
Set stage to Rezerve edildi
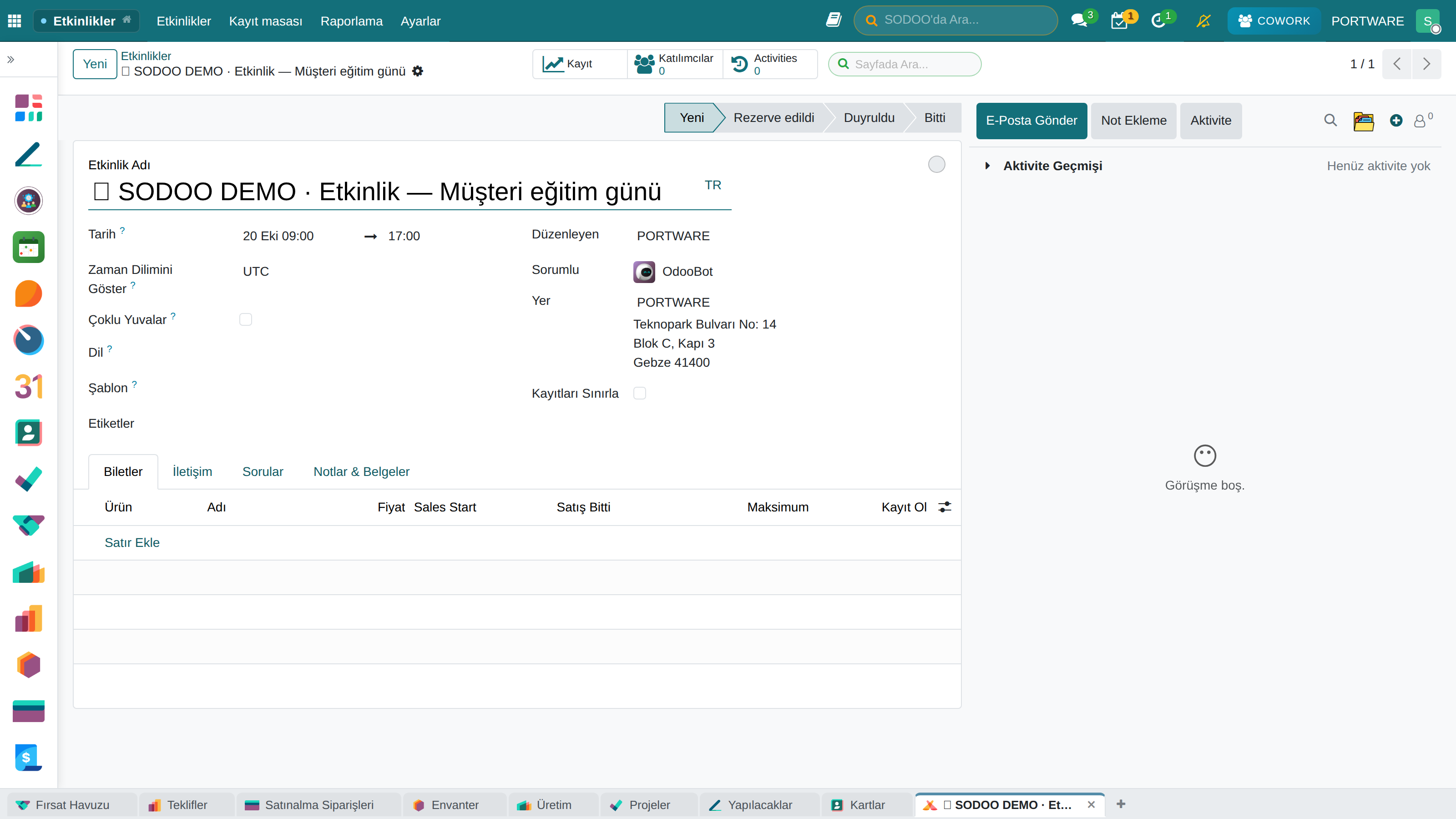coord(774,117)
